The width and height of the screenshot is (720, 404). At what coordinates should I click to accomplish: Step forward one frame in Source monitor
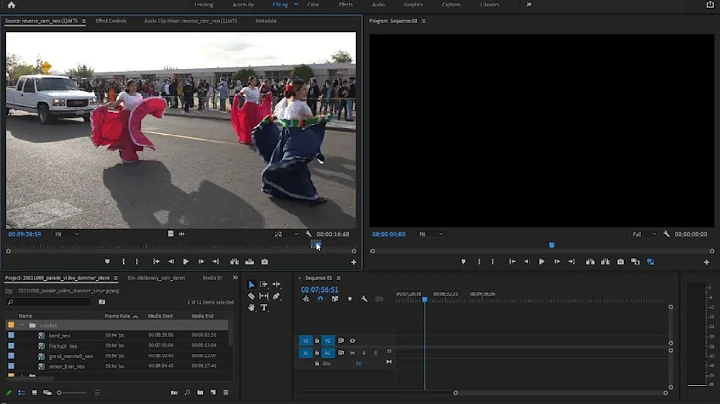pos(201,262)
